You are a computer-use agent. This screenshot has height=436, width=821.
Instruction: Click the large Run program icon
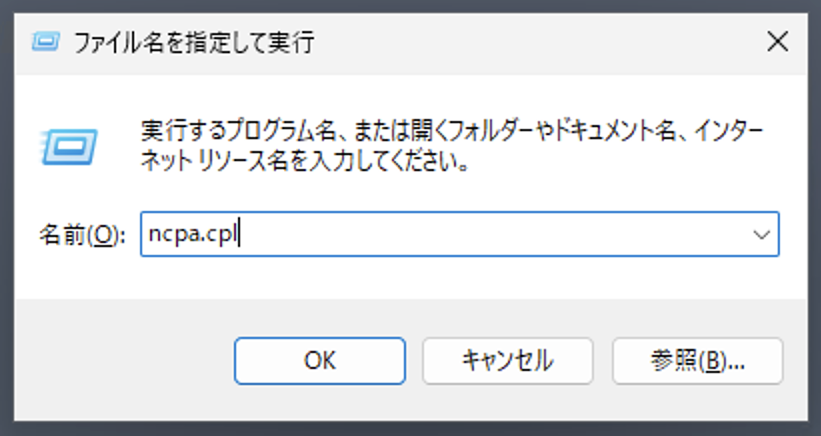[69, 147]
